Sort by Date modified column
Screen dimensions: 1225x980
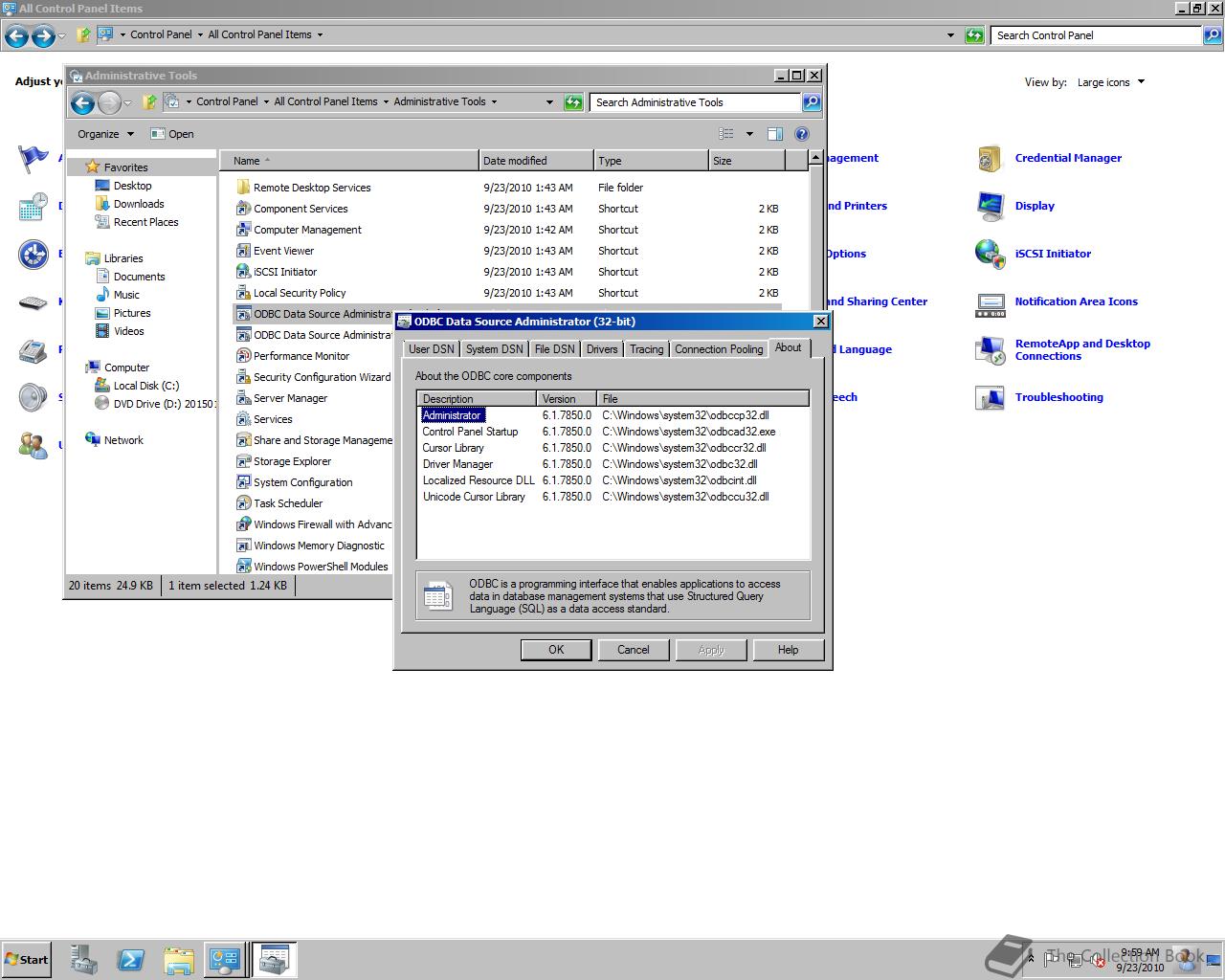pos(535,161)
